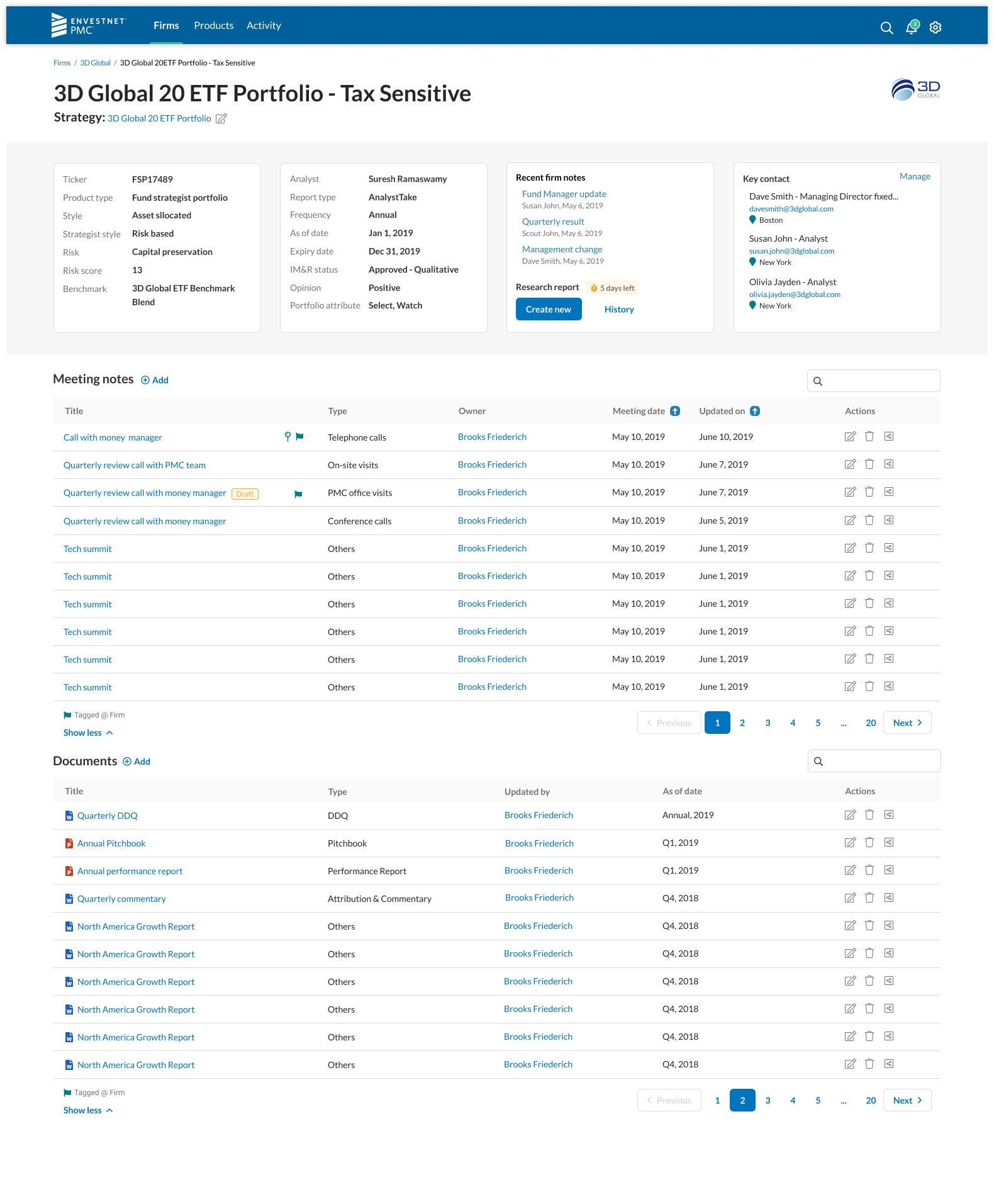This screenshot has height=1204, width=994.
Task: Open the settings gear in the top bar
Action: coord(935,28)
